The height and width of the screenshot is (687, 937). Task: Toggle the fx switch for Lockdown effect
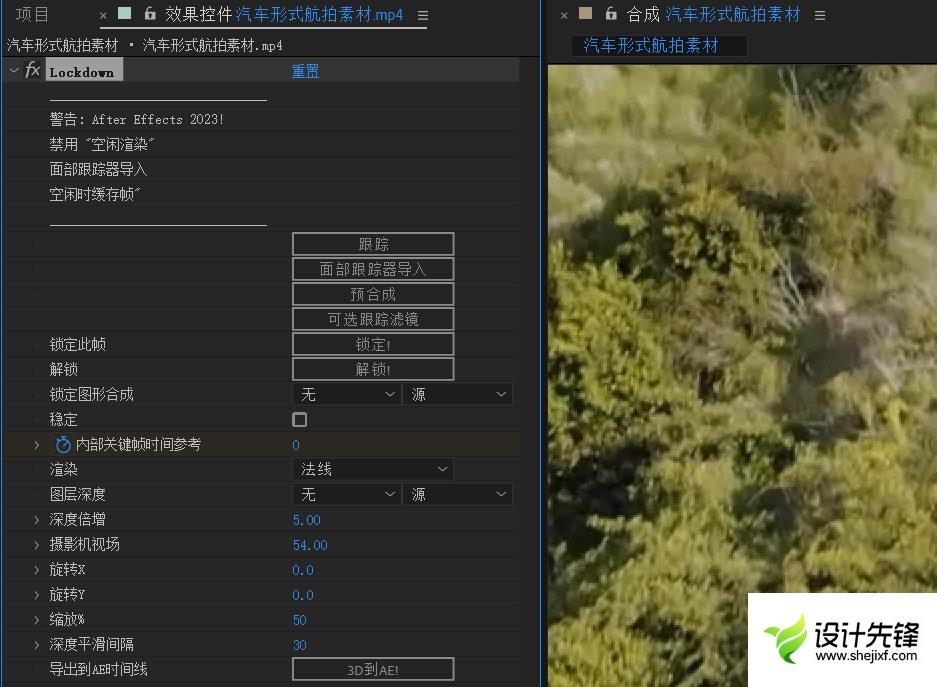click(x=33, y=70)
